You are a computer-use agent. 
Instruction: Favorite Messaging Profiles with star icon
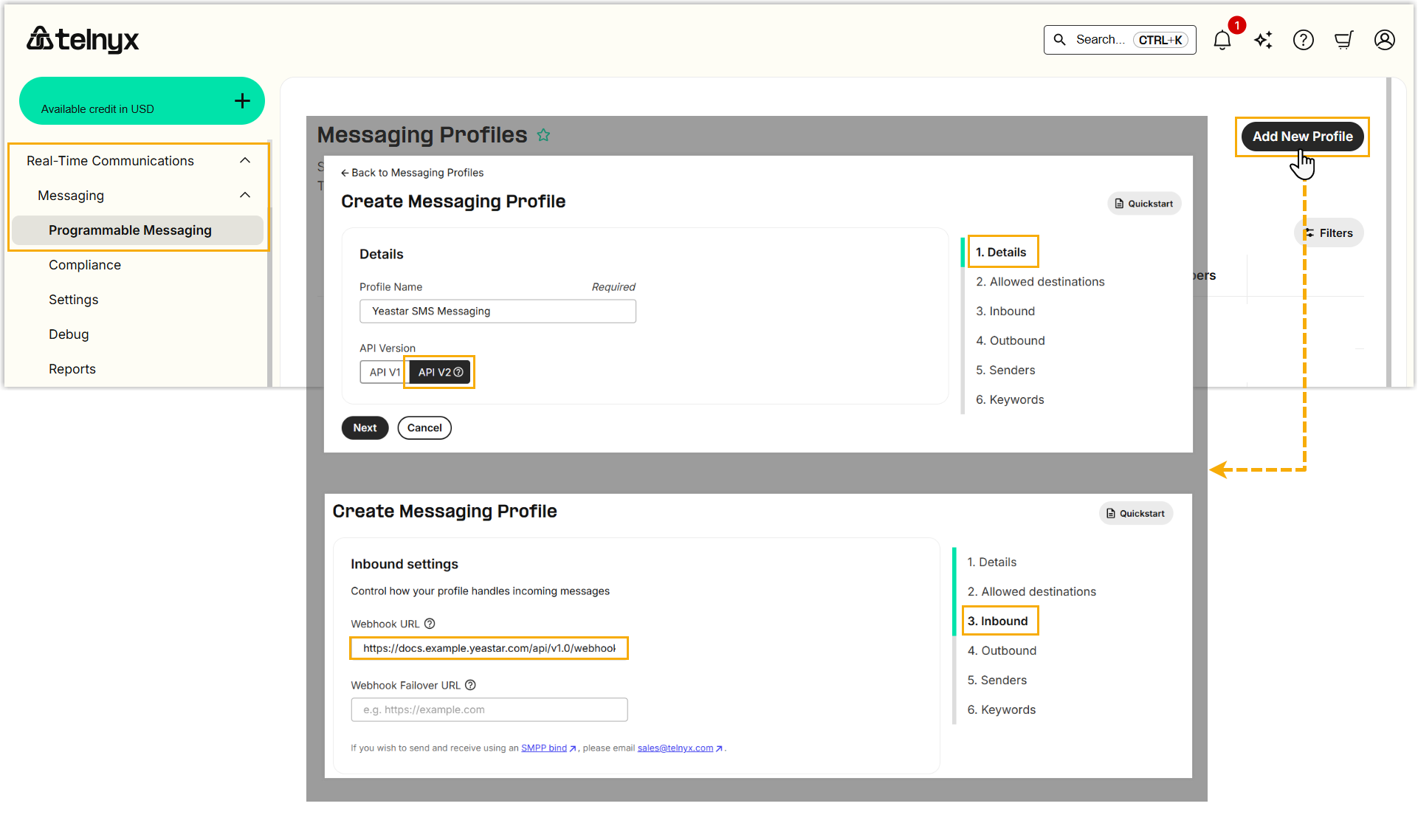(544, 135)
